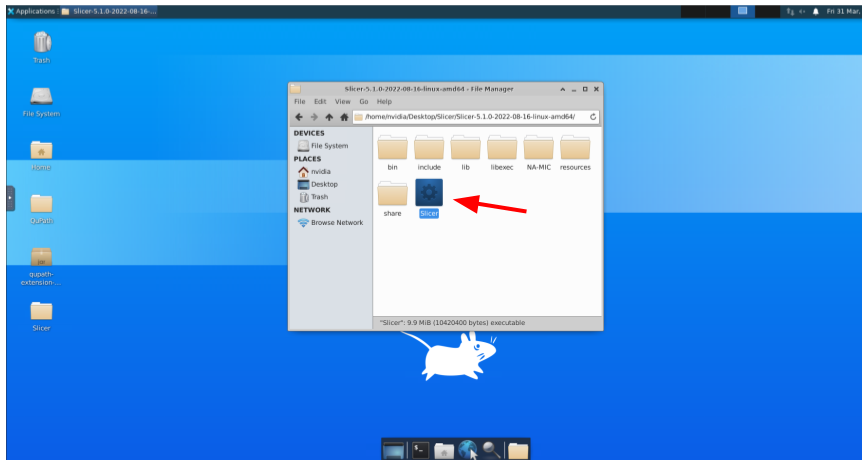Screen dimensions: 867x466
Task: Open the View menu
Action: (343, 102)
